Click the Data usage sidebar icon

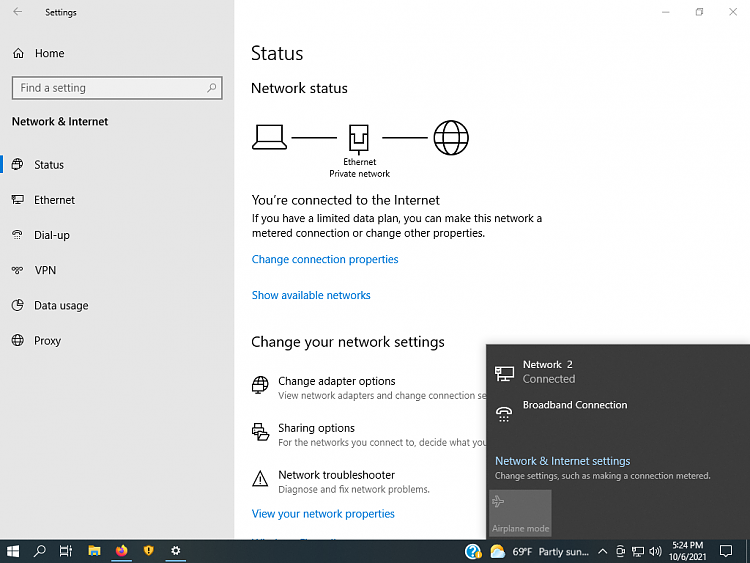[x=17, y=305]
